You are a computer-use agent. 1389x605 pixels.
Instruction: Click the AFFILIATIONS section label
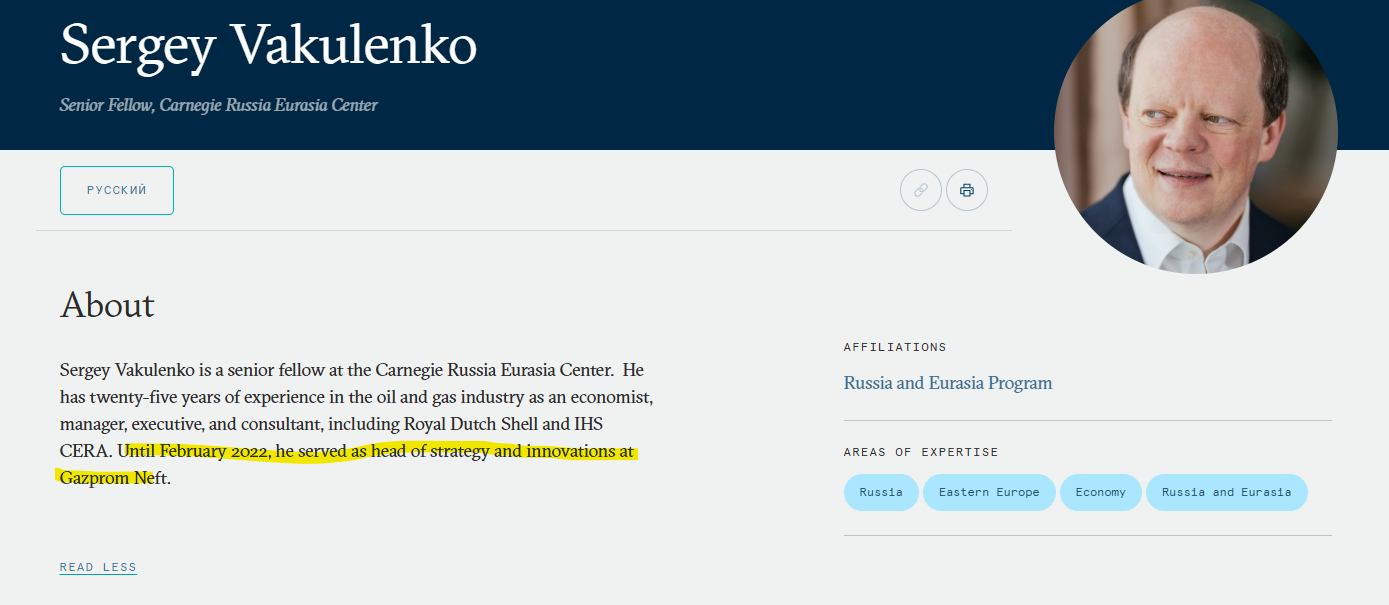(x=894, y=347)
